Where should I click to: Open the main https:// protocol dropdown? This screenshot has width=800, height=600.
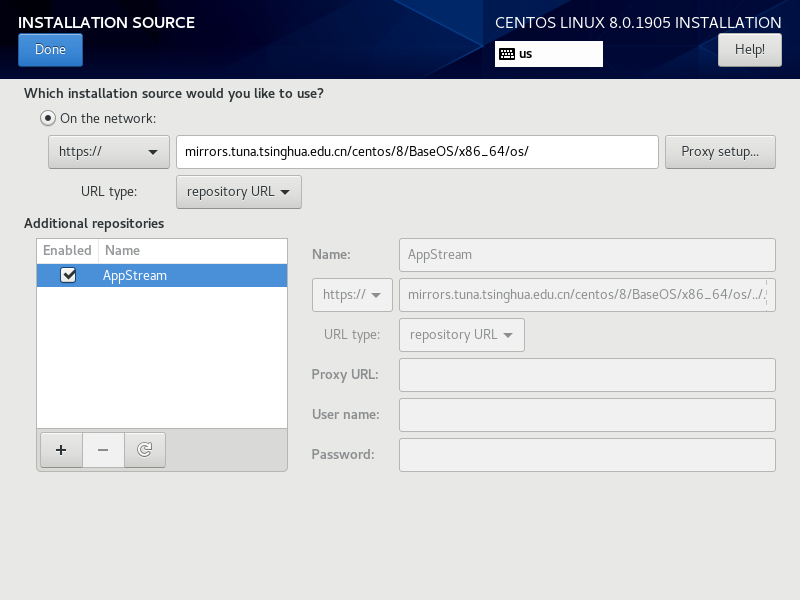(109, 152)
